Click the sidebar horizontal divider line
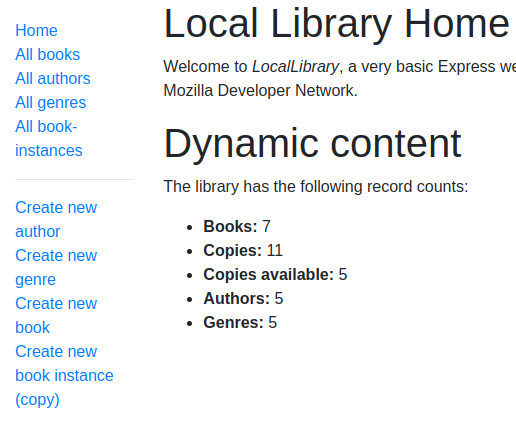Image resolution: width=516 pixels, height=425 pixels. (x=74, y=179)
